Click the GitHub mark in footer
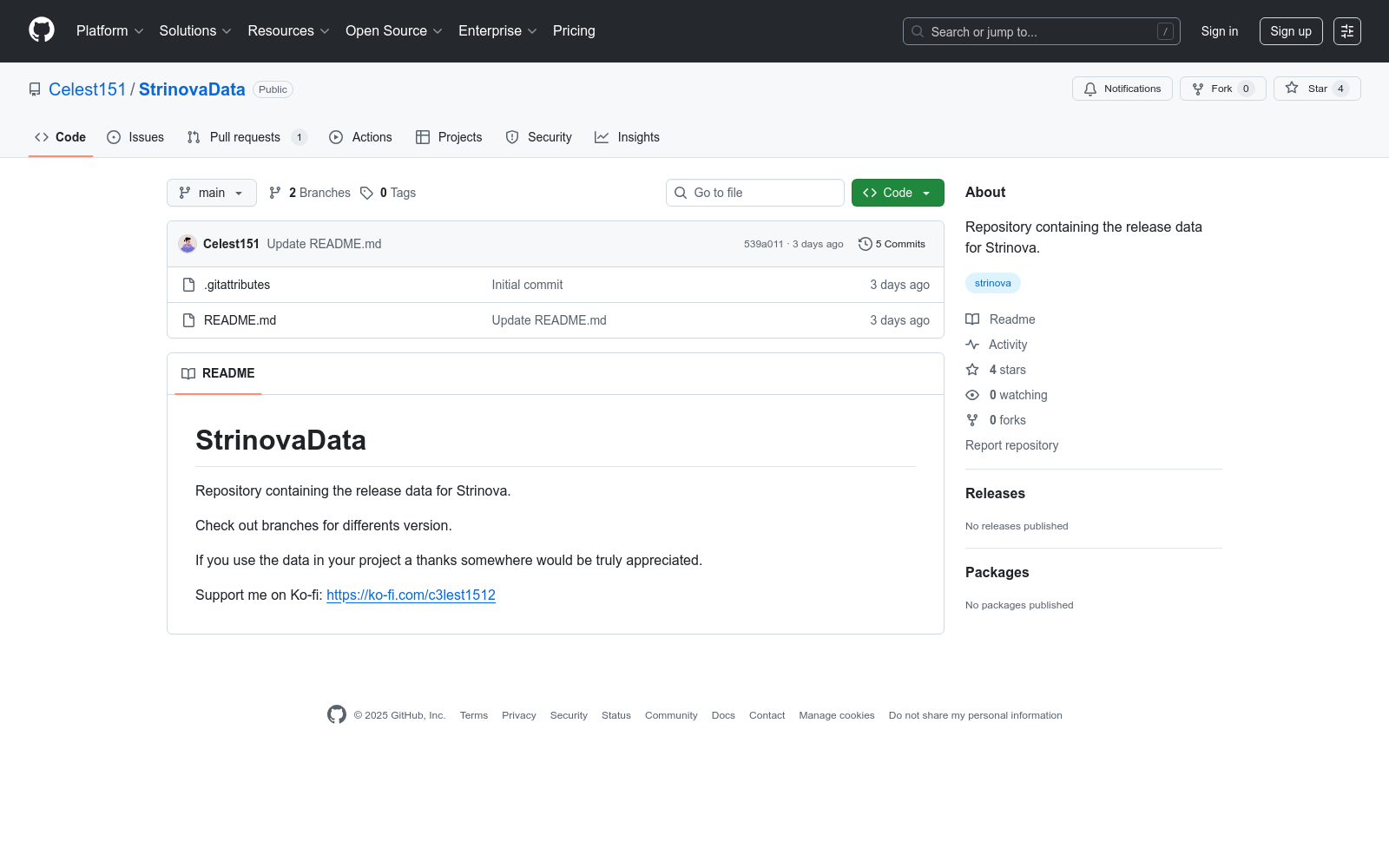This screenshot has height=868, width=1389. 337,714
